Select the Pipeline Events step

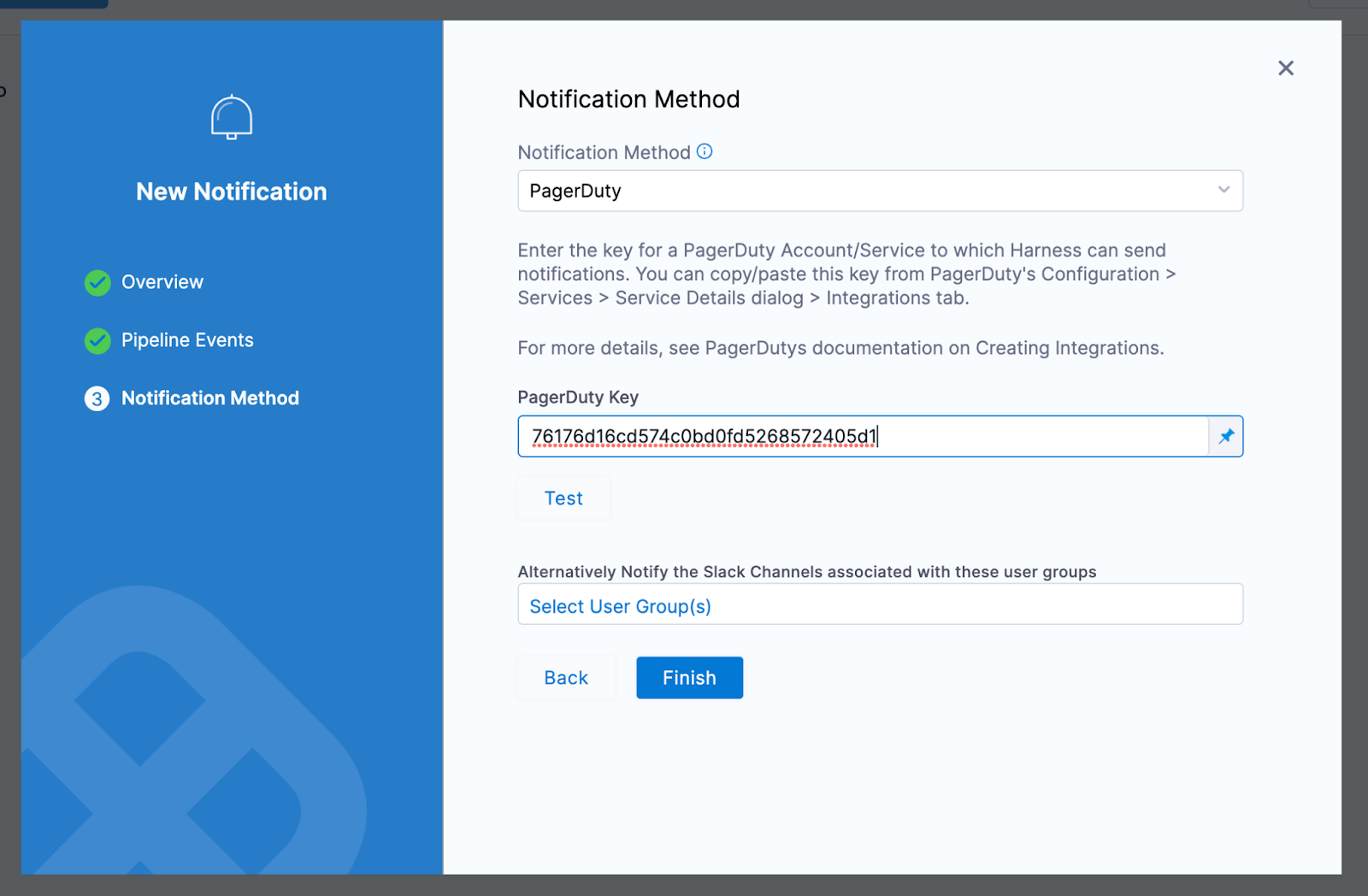(187, 340)
